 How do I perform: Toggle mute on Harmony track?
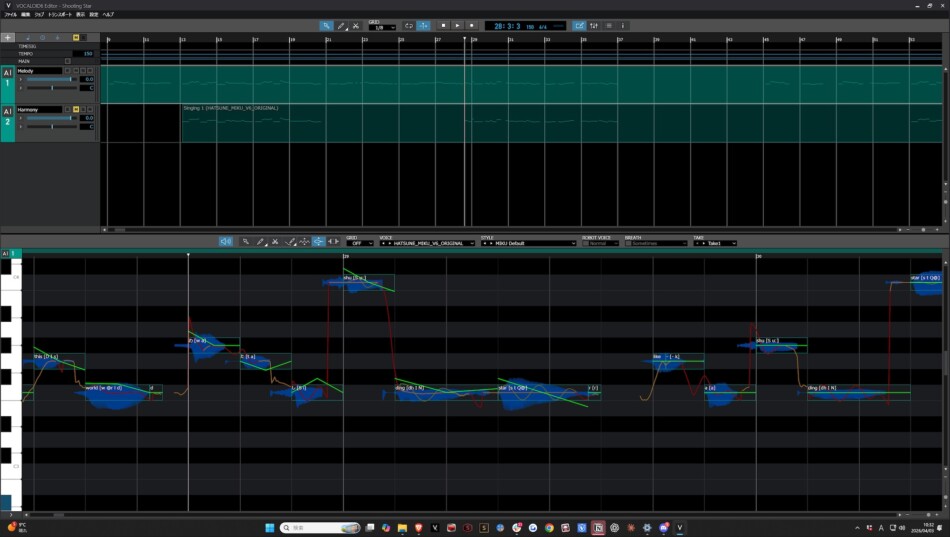pyautogui.click(x=76, y=109)
